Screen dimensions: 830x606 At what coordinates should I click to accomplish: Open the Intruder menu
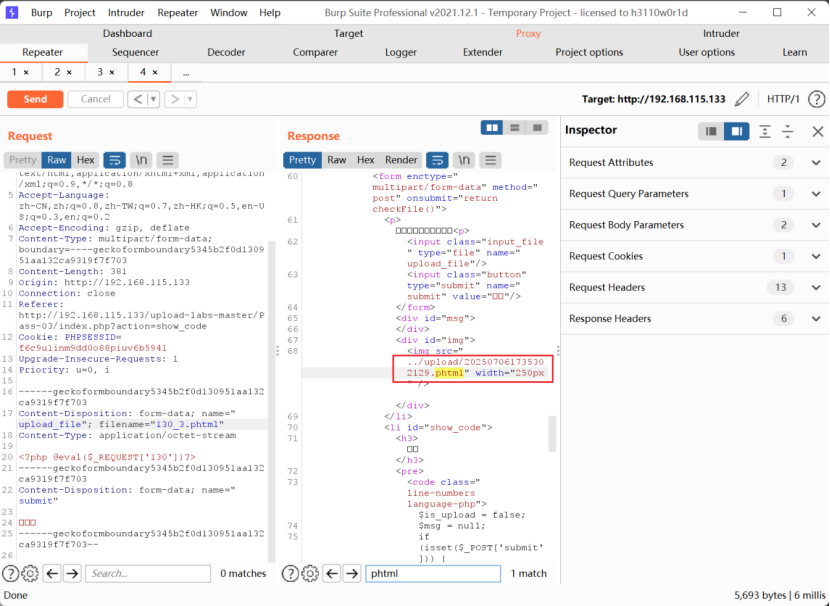(126, 13)
